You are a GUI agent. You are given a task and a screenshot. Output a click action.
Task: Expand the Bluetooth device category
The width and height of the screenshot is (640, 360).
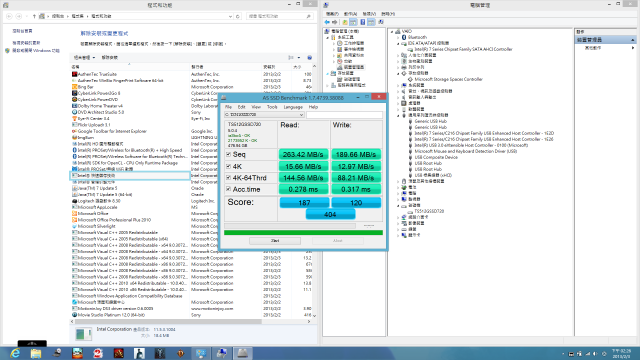click(x=398, y=37)
